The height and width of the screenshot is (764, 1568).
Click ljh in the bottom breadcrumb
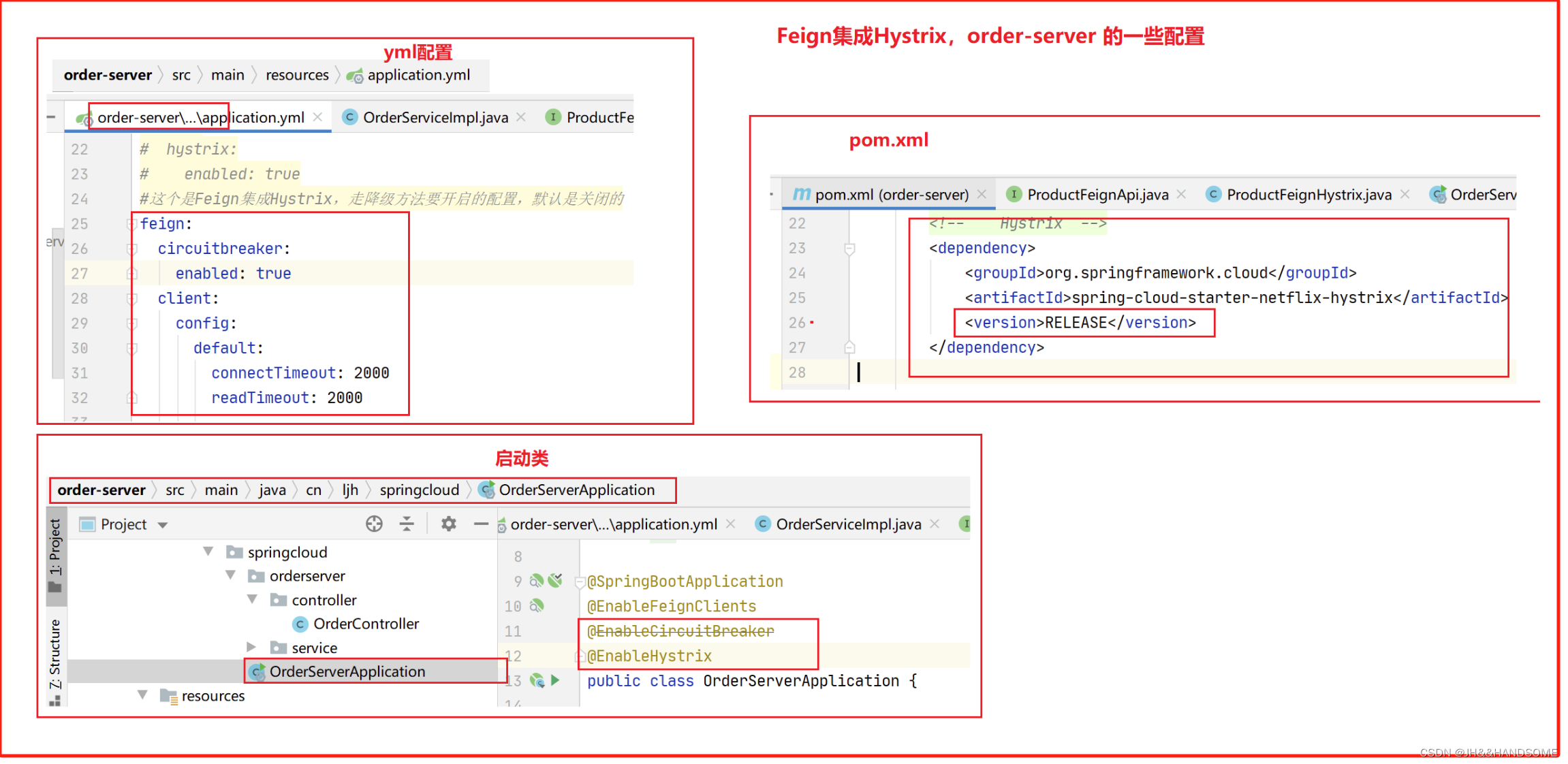tap(350, 490)
